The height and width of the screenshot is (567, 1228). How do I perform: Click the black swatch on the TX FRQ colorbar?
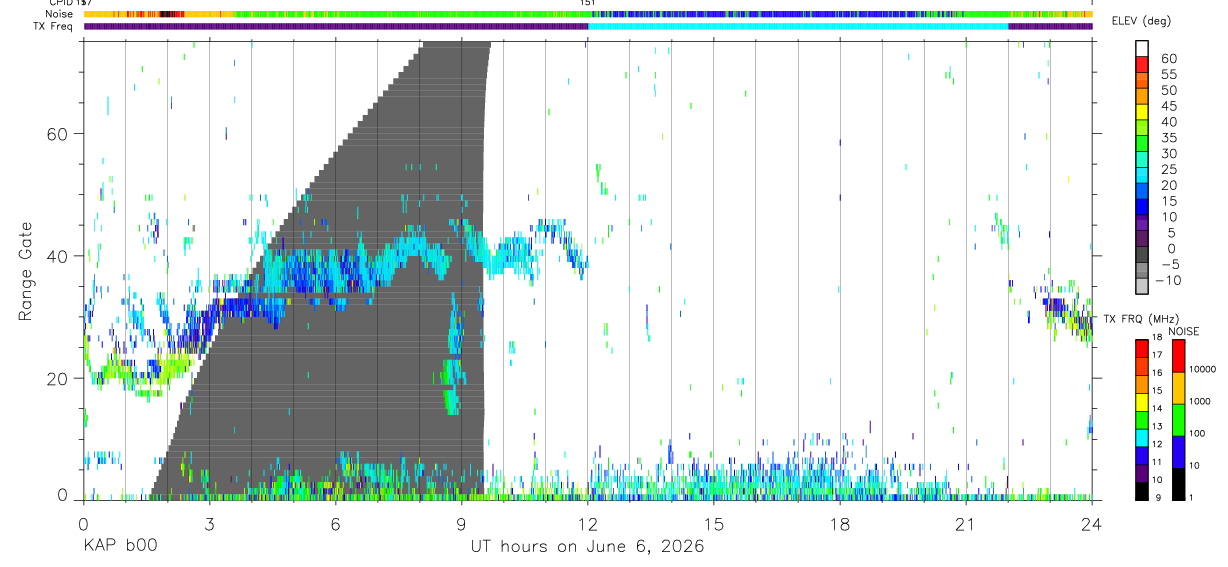coord(1141,491)
